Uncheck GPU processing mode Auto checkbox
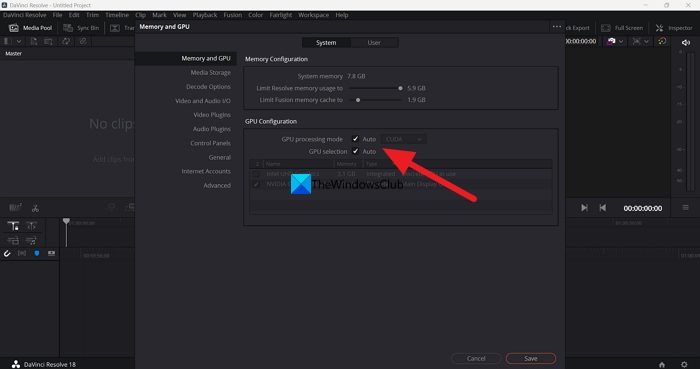Screen dimensions: 700x369 355,139
